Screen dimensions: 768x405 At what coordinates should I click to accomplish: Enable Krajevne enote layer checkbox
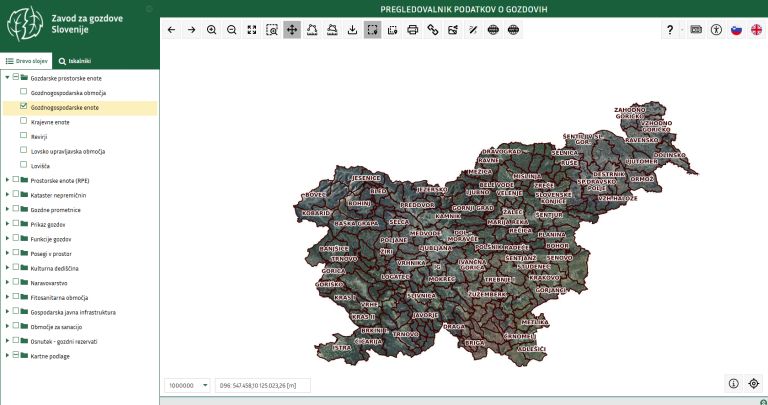24,120
